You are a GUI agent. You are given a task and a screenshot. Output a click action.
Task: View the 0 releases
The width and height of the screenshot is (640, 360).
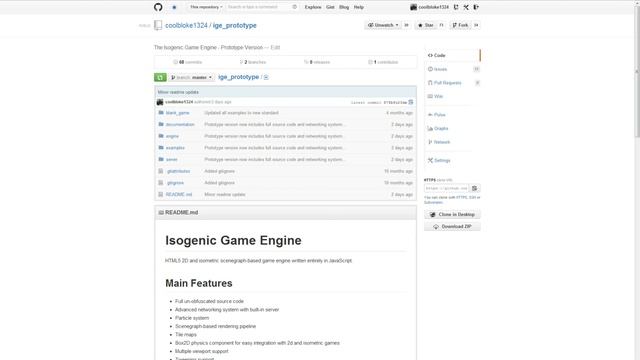(x=317, y=62)
